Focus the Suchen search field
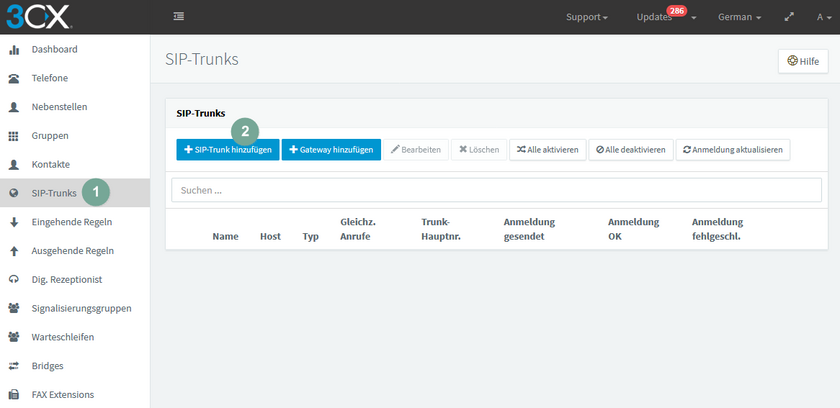 [496, 190]
